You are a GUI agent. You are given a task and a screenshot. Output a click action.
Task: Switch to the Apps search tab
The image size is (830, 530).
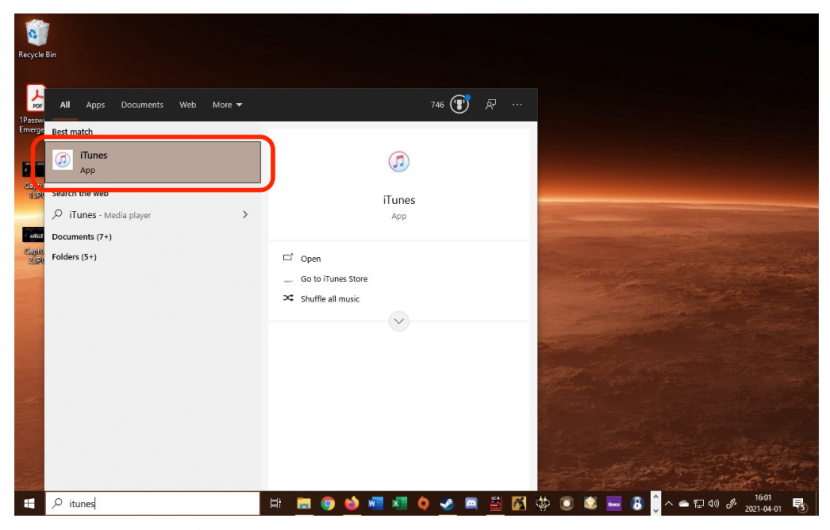point(95,105)
